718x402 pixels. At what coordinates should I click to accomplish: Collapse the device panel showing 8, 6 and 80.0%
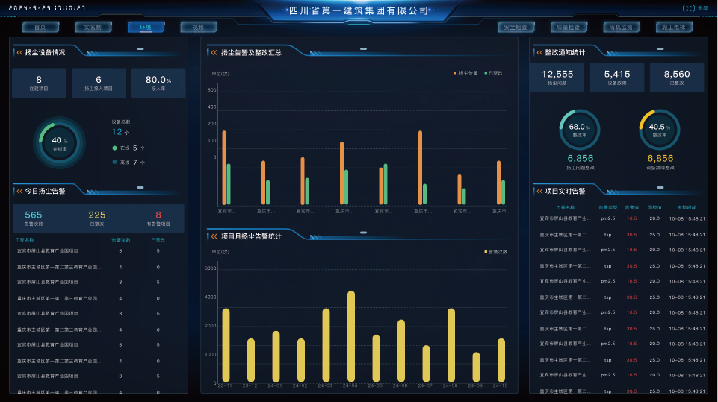pyautogui.click(x=19, y=52)
